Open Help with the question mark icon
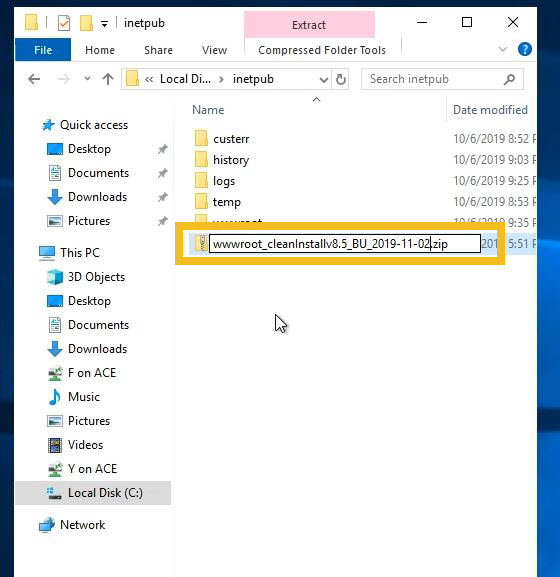Screen dimensions: 560x577 [525, 49]
